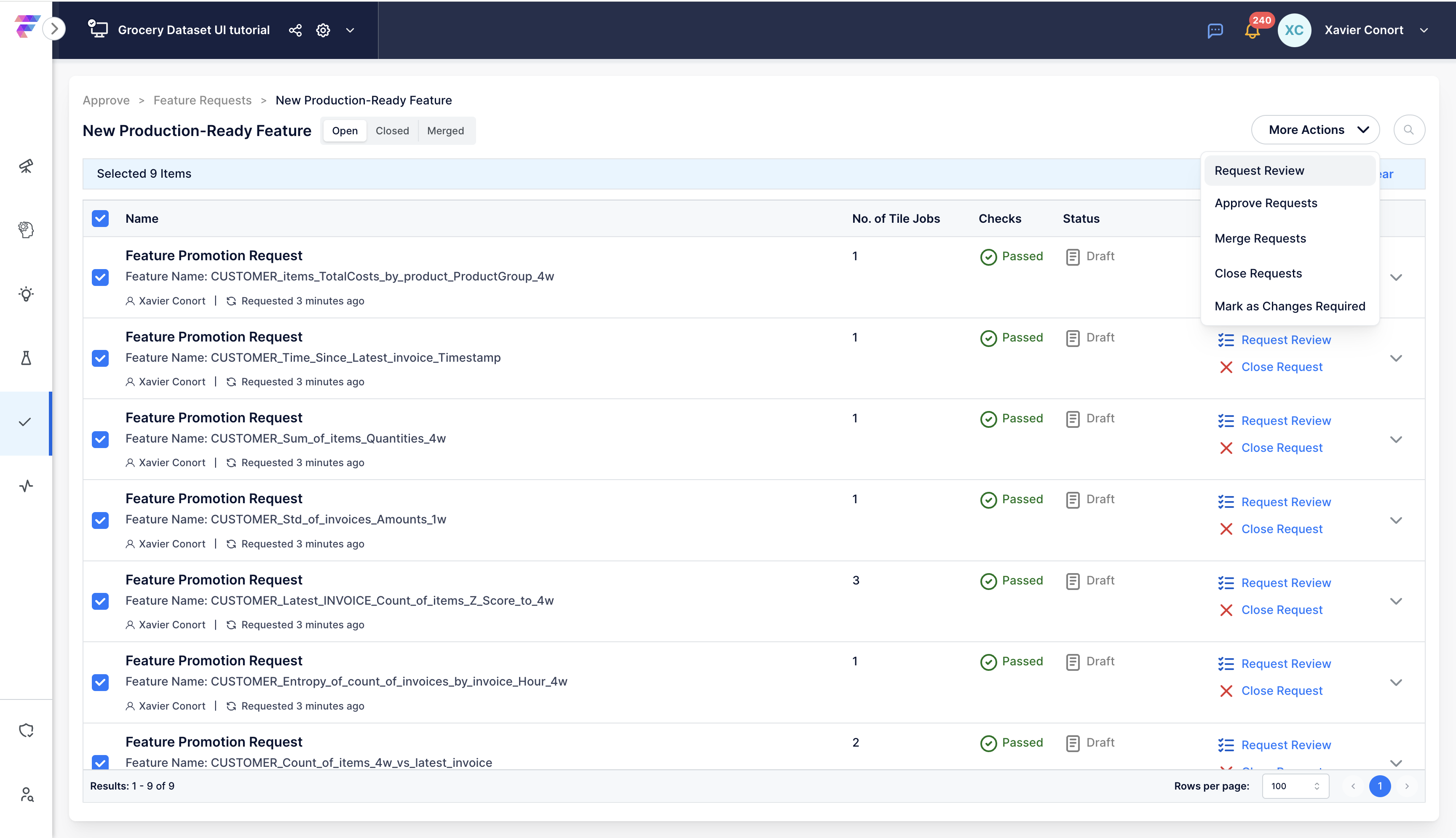Image resolution: width=1456 pixels, height=838 pixels.
Task: Open catalog settings gear icon
Action: pos(323,30)
